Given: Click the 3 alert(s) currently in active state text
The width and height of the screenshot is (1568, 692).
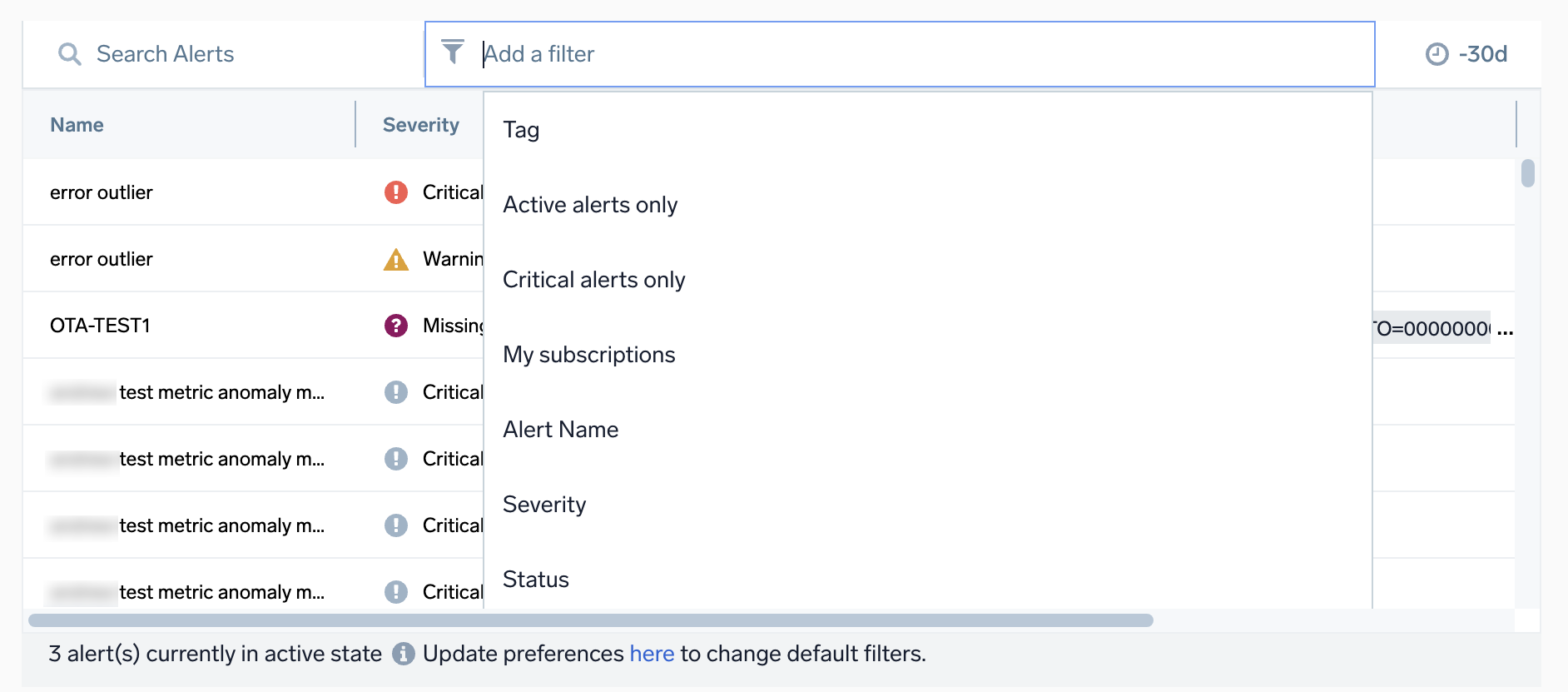Looking at the screenshot, I should 215,654.
